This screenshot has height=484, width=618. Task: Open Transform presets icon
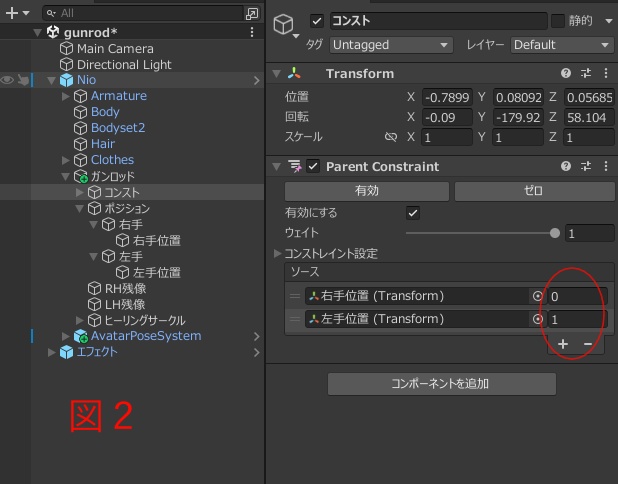point(586,73)
